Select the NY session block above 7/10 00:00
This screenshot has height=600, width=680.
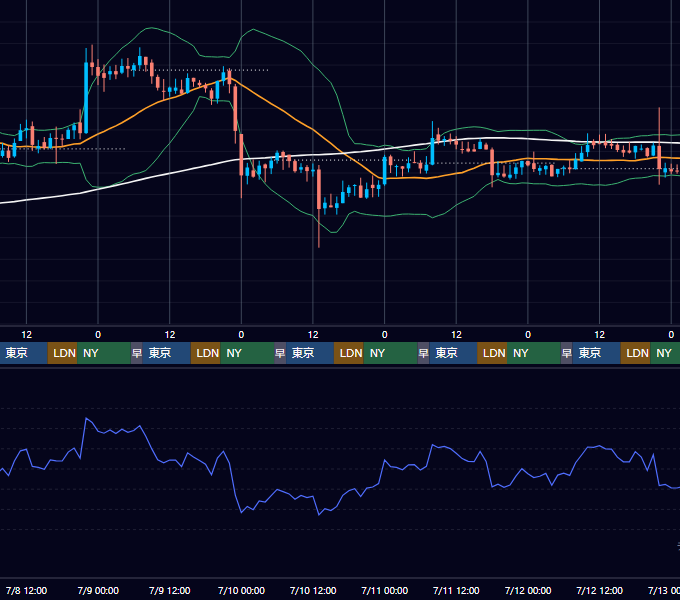pyautogui.click(x=247, y=353)
